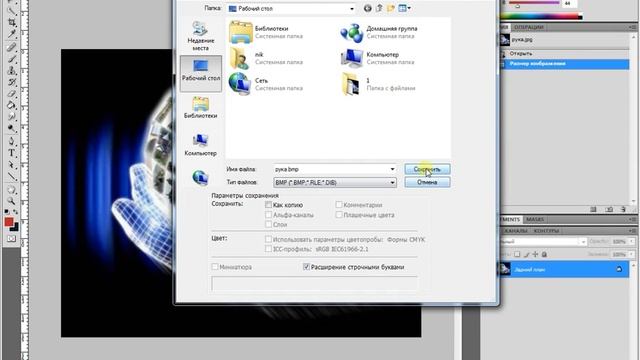Select the History Brush tool
Screen dimensions: 640x360
point(12,83)
